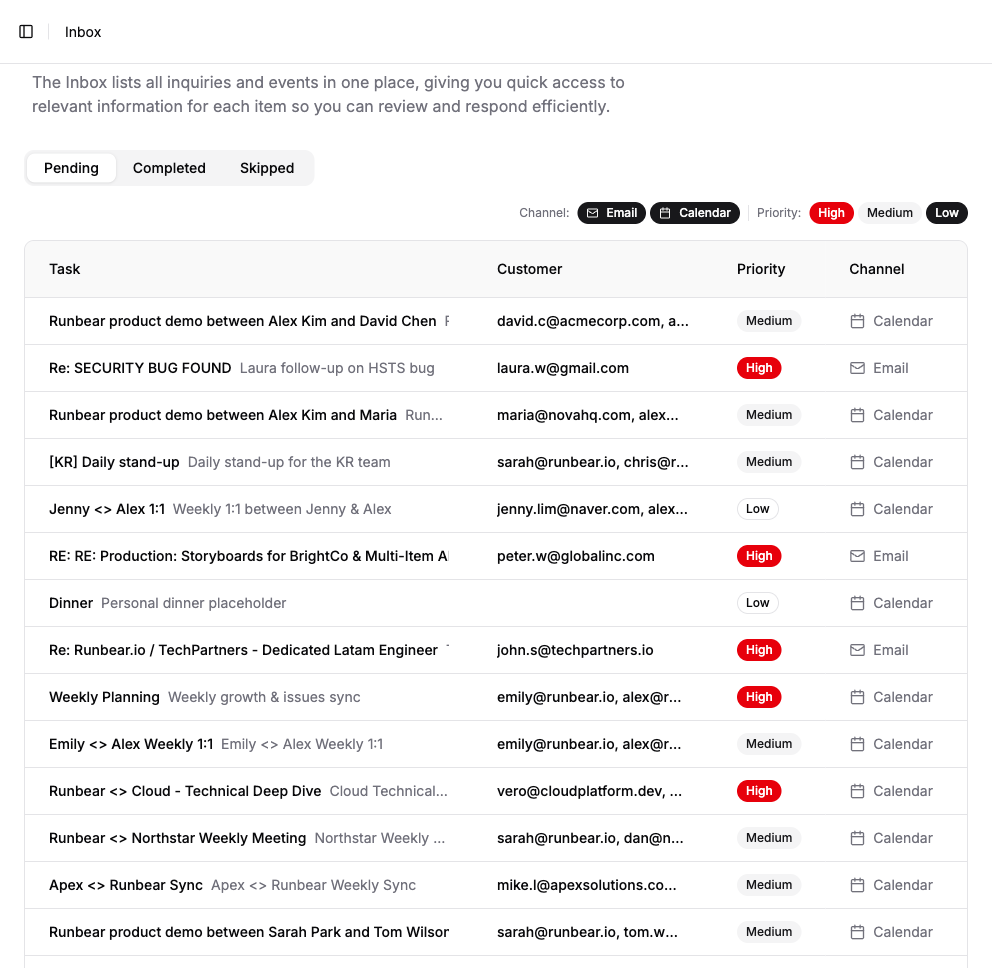Toggle the Email channel filter
Screen dimensions: 992x968
611,213
